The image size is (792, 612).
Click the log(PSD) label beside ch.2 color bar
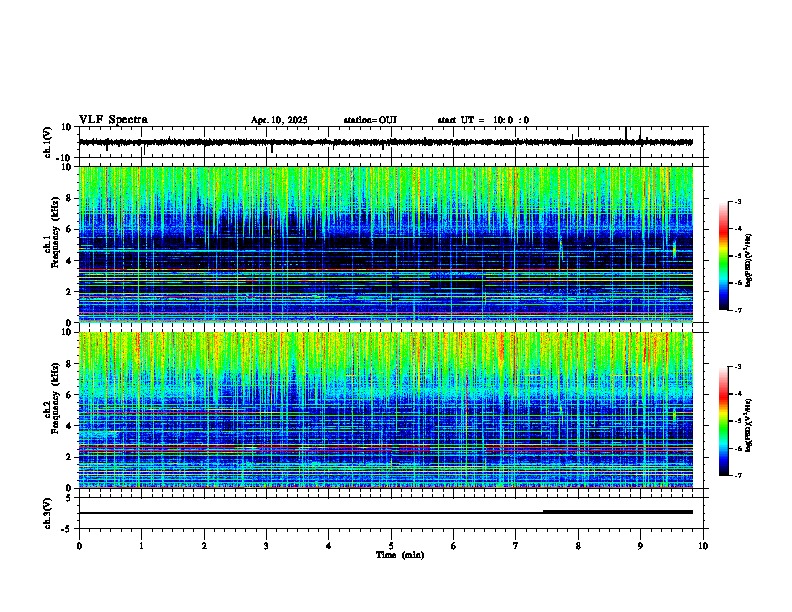749,425
